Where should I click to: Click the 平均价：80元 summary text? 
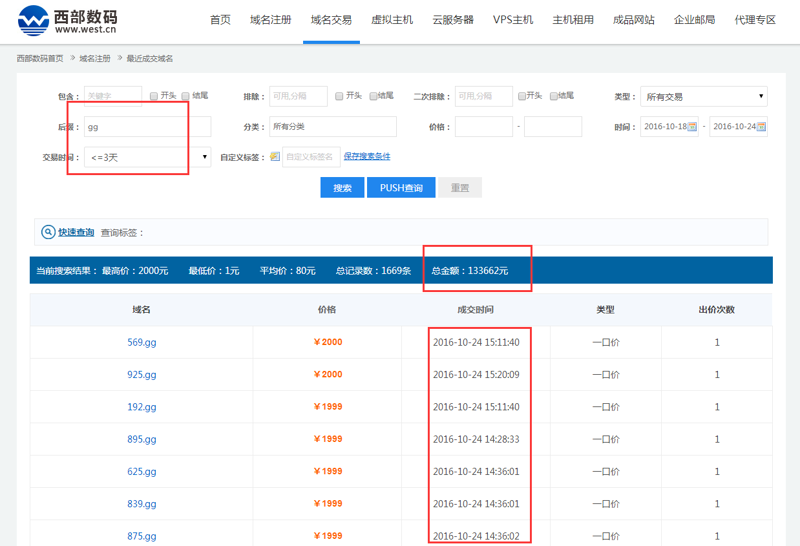[x=288, y=270]
